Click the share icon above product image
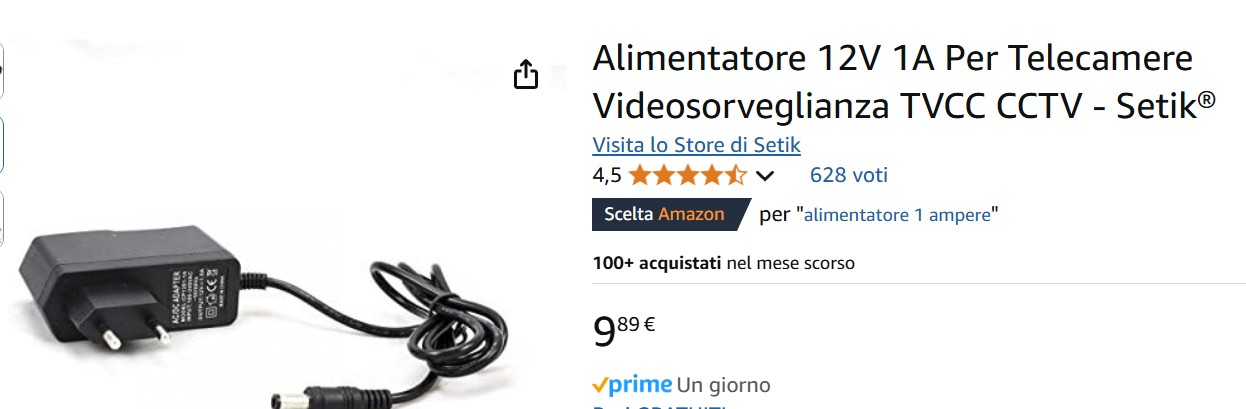1246x409 pixels. [526, 74]
